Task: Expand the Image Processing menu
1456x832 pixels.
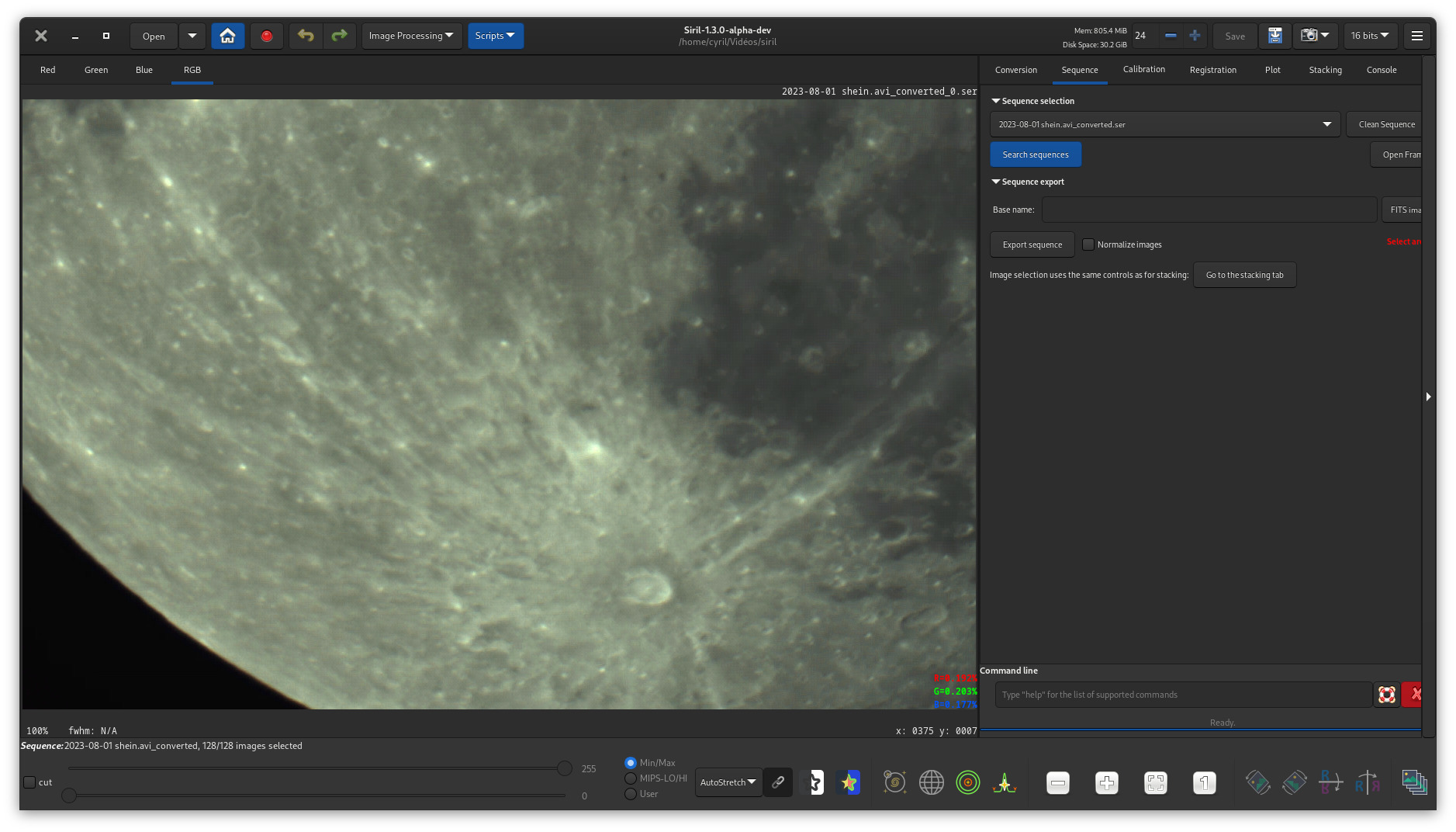Action: [411, 36]
